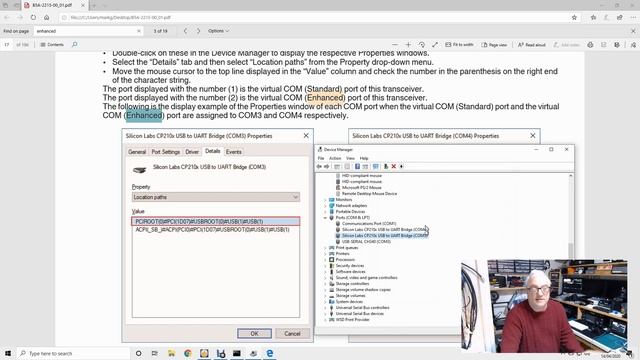This screenshot has width=640, height=360.
Task: Click green Update driver icon in Device Manager
Action: [x=386, y=167]
